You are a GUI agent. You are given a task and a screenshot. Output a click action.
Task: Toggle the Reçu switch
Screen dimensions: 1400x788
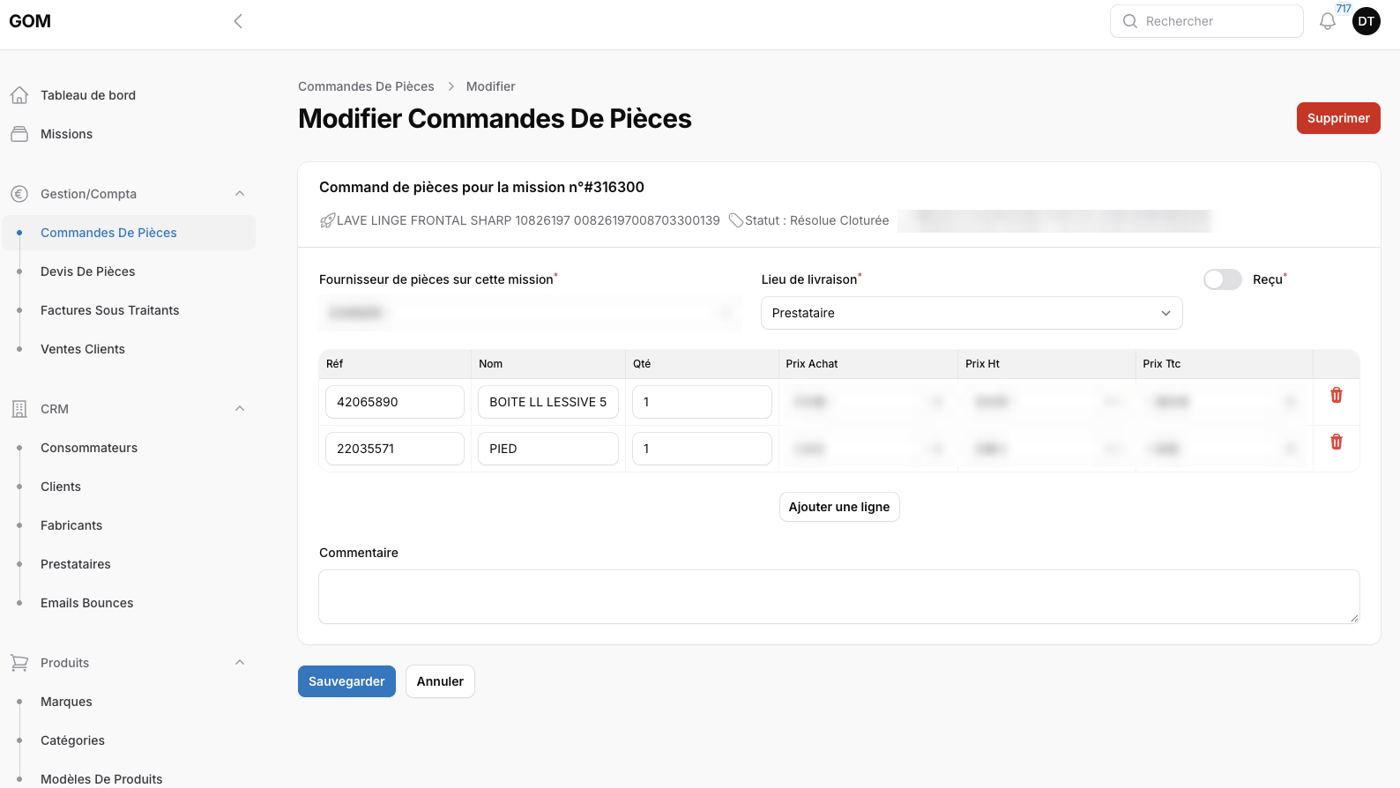coord(1222,280)
